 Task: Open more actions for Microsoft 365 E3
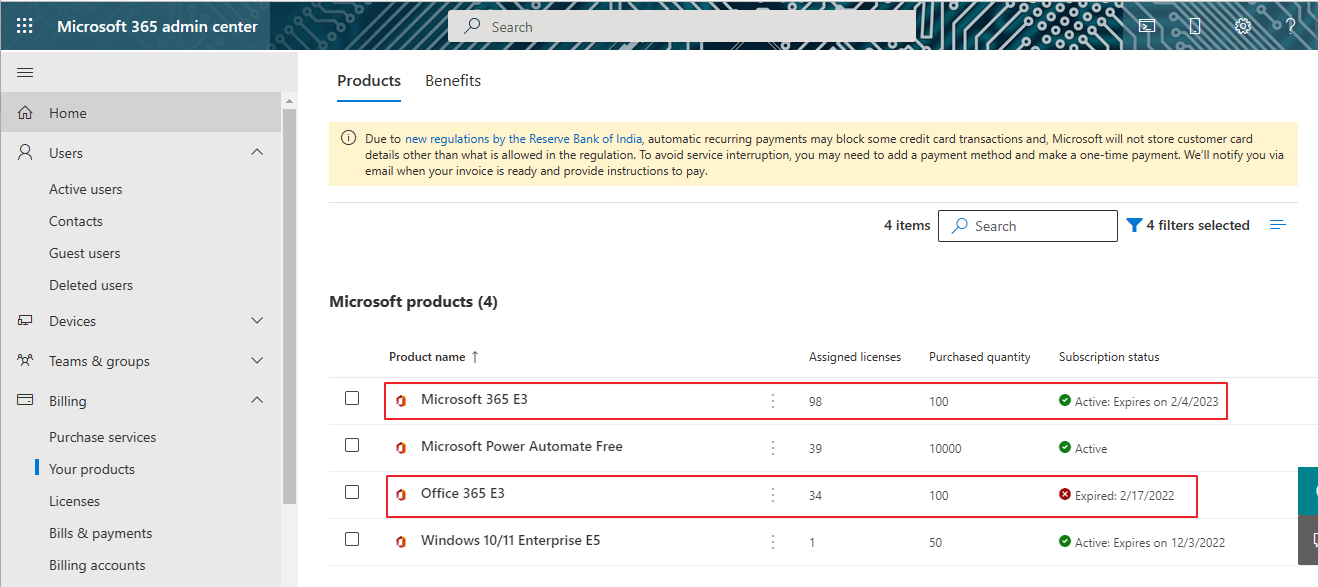coord(773,401)
